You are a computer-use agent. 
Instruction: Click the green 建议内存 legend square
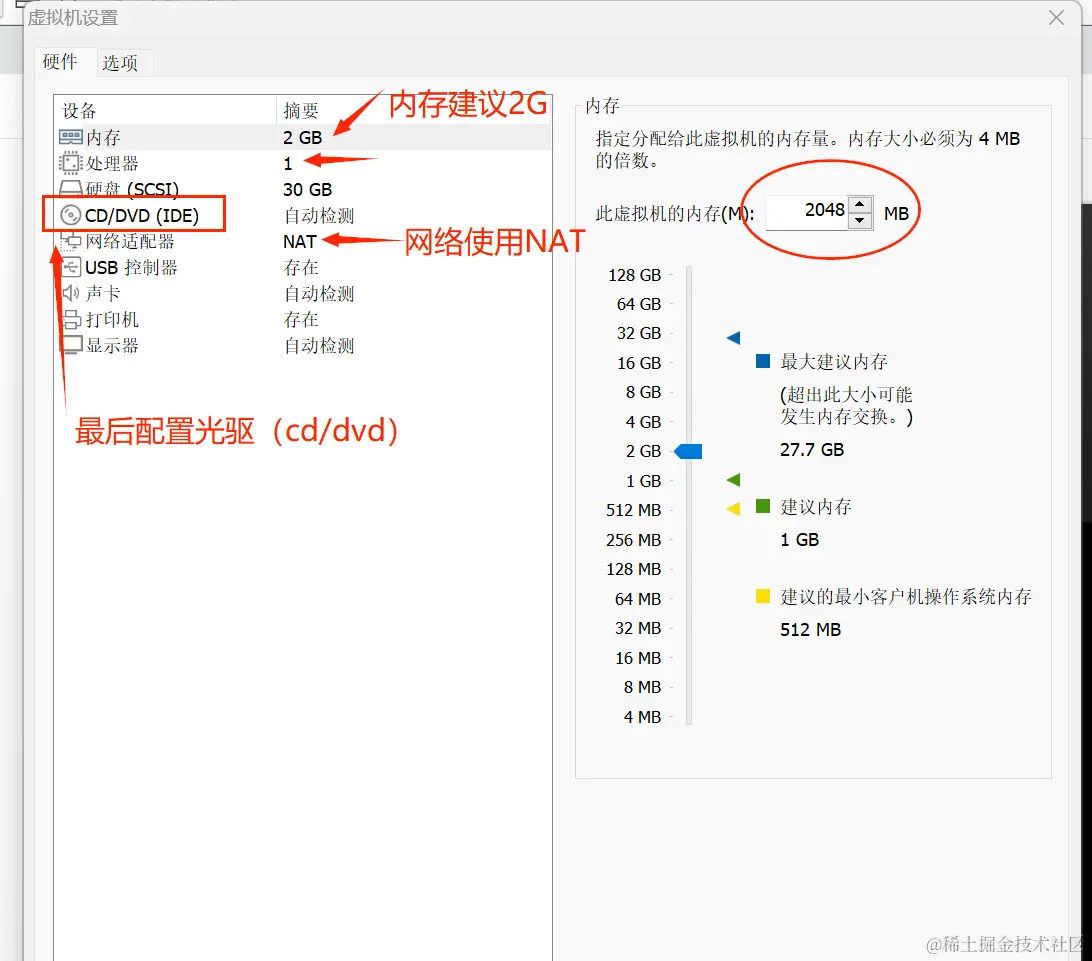point(763,506)
